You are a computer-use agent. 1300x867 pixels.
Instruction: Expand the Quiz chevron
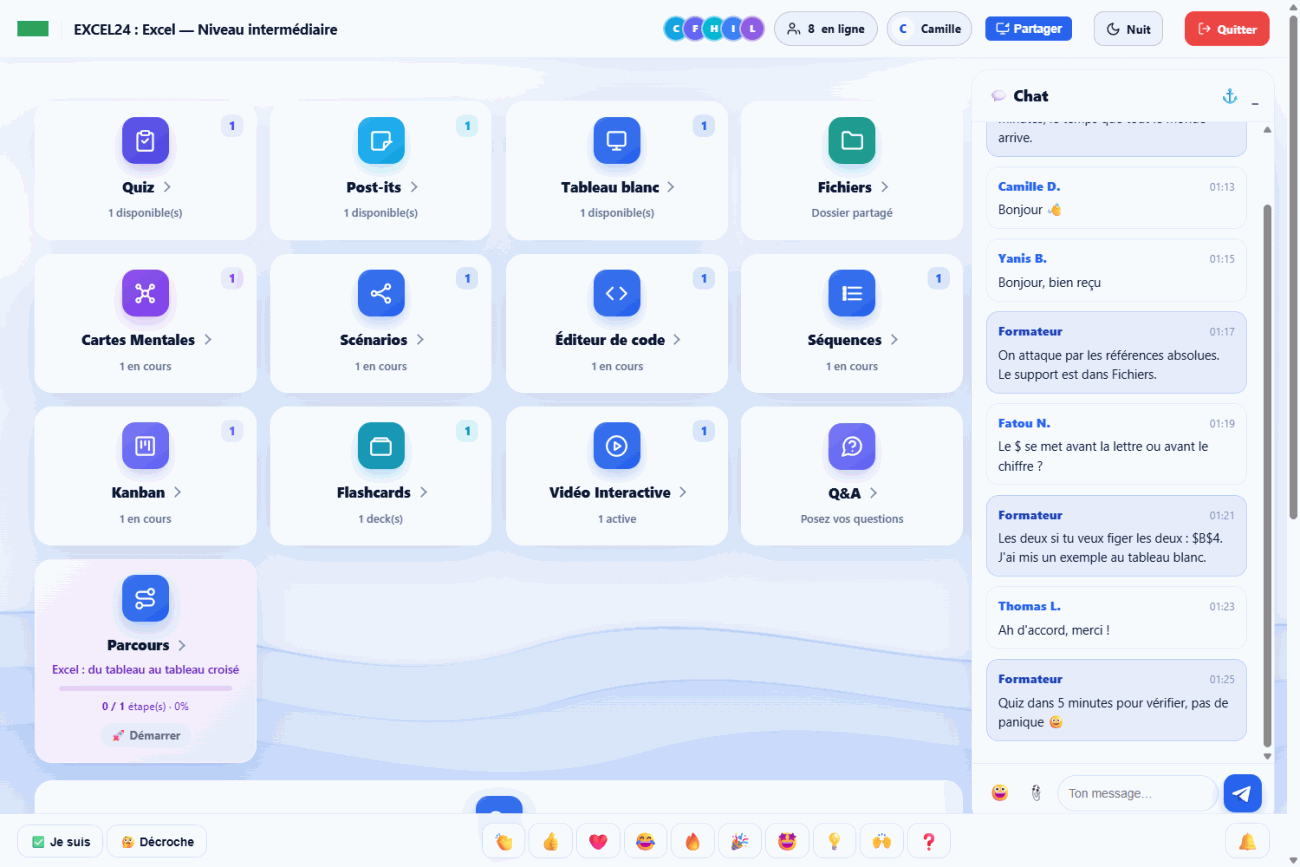point(167,187)
